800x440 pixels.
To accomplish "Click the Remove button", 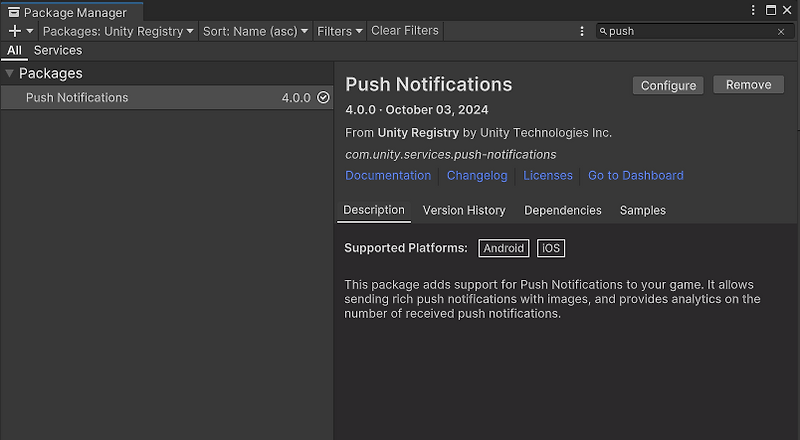I will click(x=748, y=85).
